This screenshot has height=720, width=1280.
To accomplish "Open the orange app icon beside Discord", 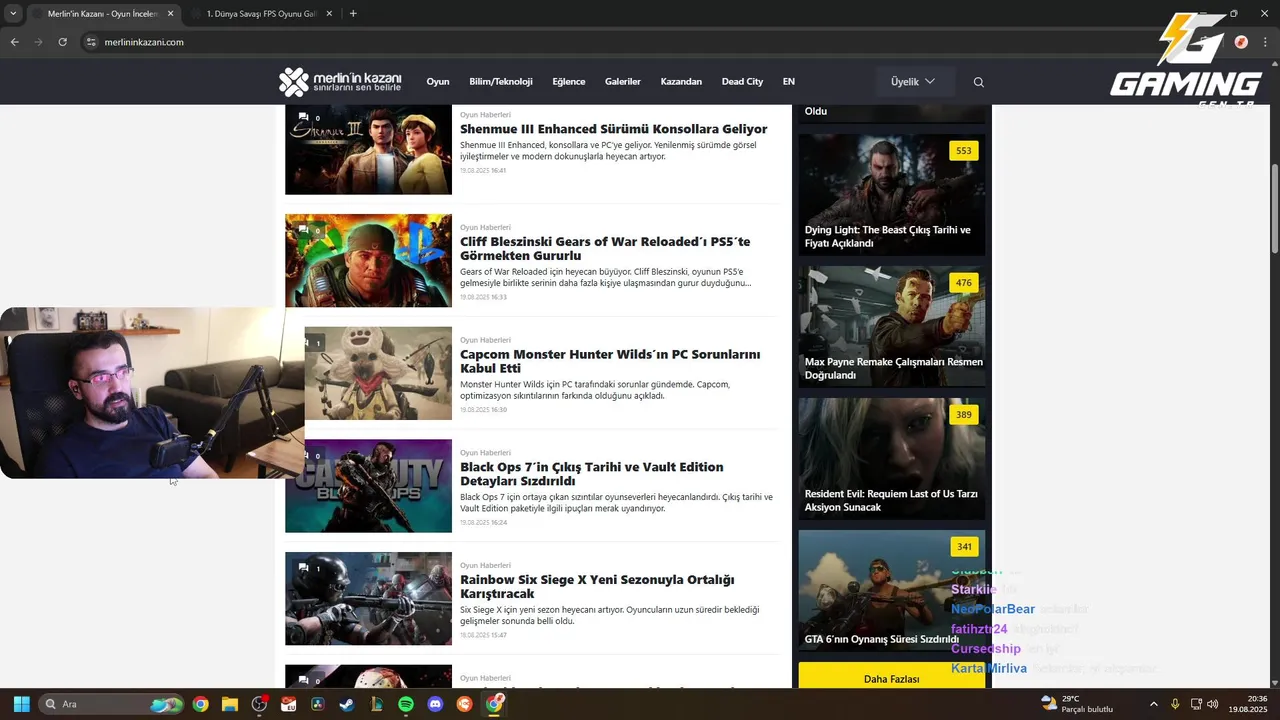I will (464, 704).
